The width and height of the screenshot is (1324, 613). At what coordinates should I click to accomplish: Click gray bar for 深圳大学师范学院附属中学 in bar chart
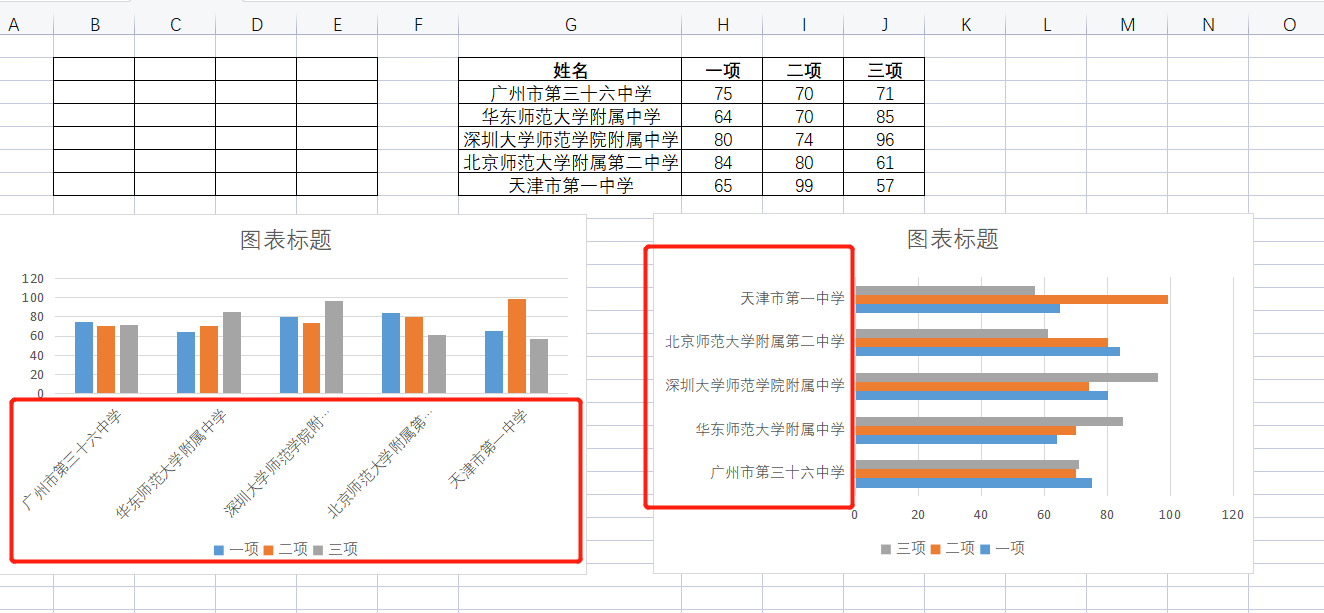pos(1006,377)
